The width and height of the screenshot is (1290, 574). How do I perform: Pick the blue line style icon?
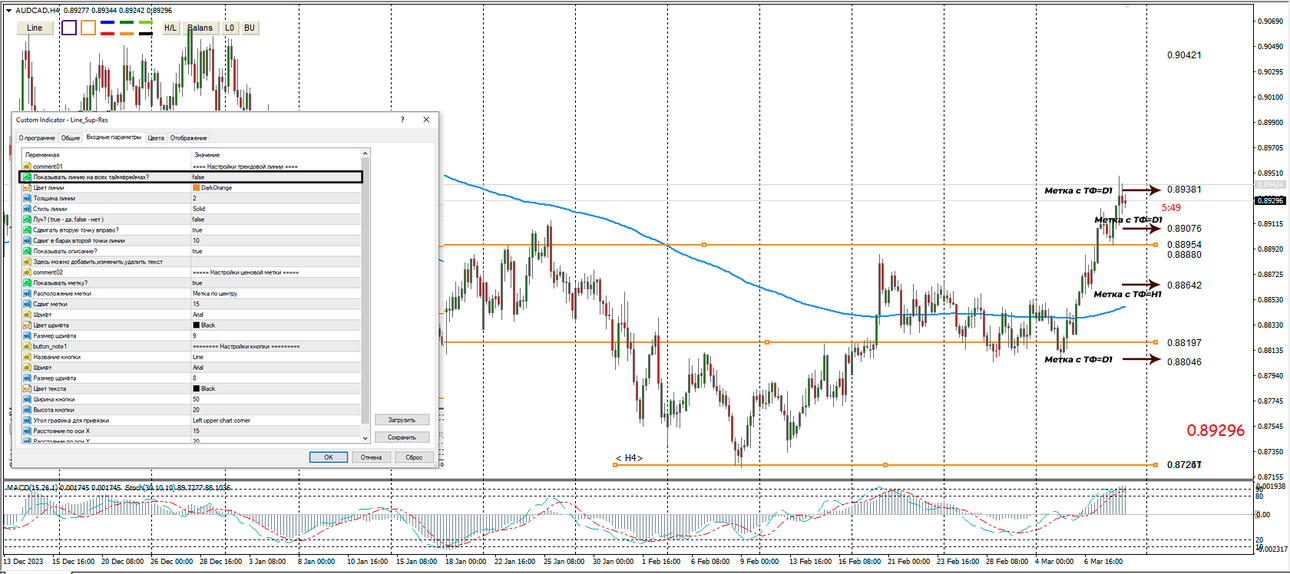coord(107,22)
